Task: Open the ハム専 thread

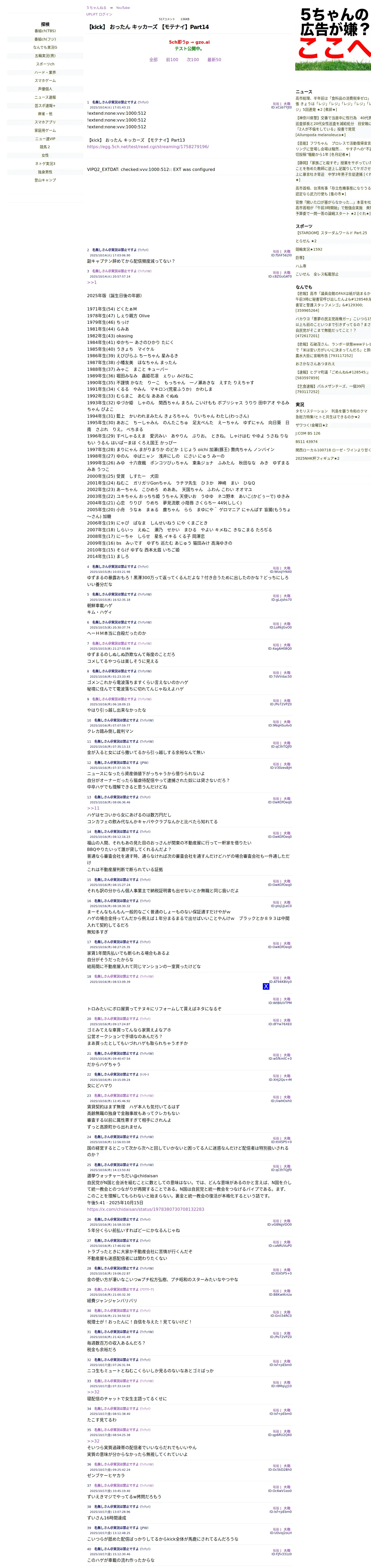Action: pos(301,266)
